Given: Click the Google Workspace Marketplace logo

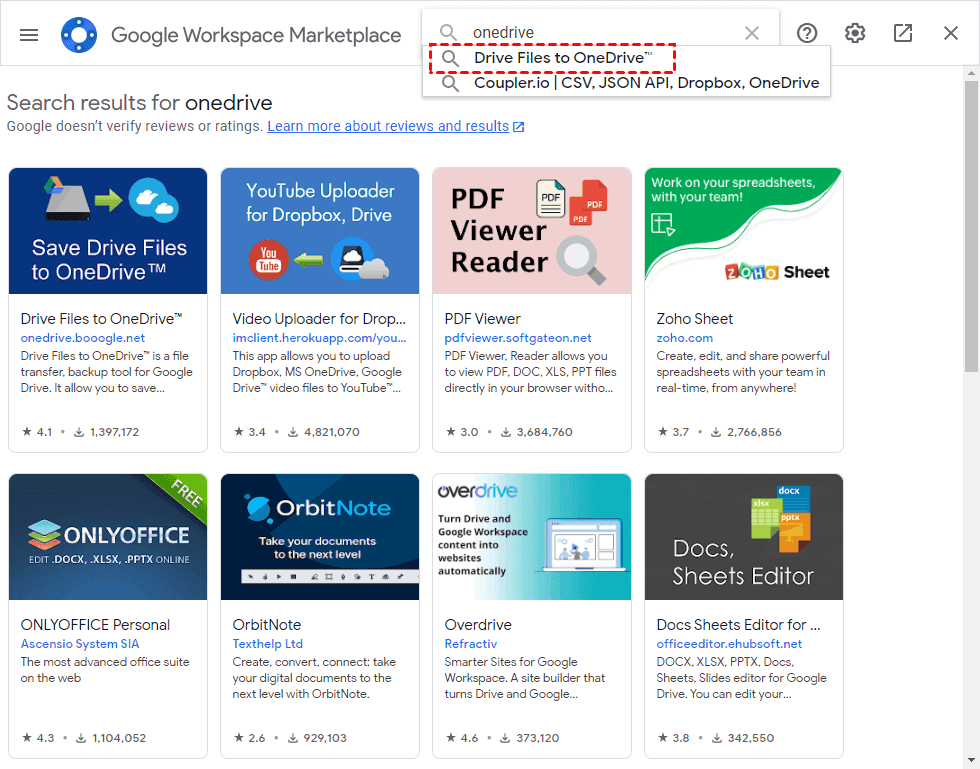Looking at the screenshot, I should pyautogui.click(x=79, y=34).
